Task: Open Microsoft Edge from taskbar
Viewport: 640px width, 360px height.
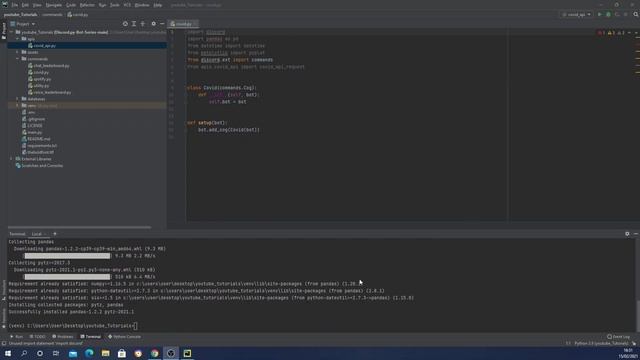Action: (x=89, y=353)
